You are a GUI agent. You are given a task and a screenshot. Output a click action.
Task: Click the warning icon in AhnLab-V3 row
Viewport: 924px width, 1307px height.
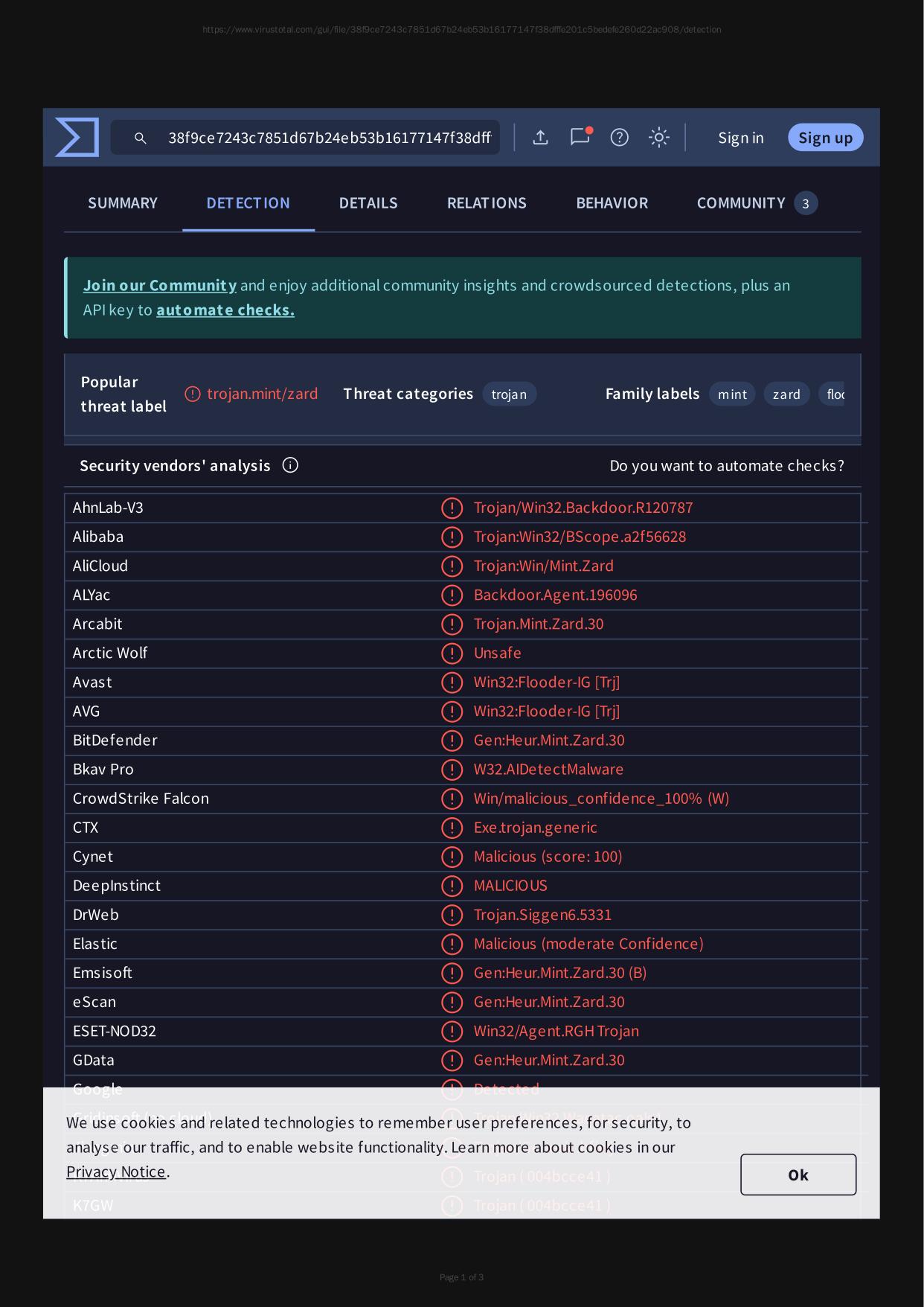pos(452,508)
